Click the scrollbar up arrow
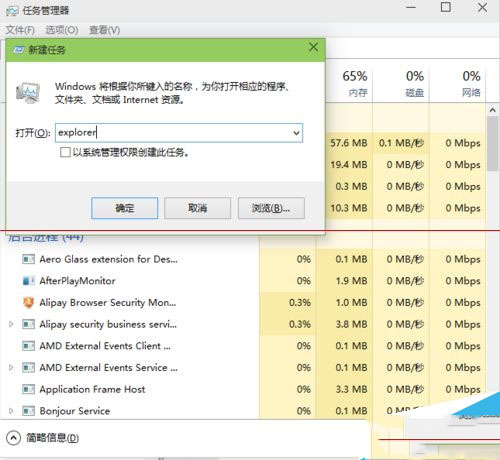 coord(493,110)
